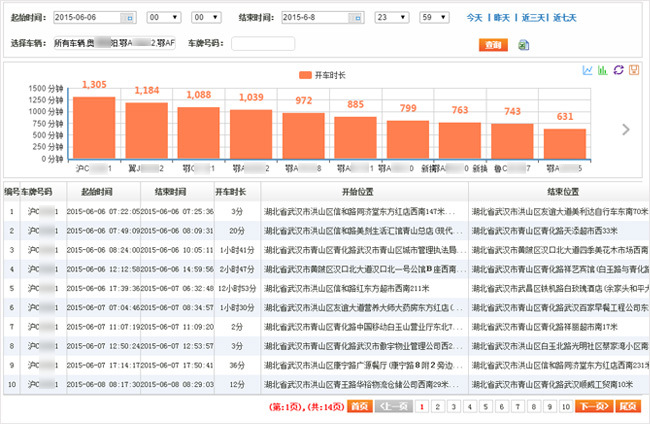Toggle 开车时长 legend series
Image resolution: width=650 pixels, height=424 pixels.
point(322,75)
